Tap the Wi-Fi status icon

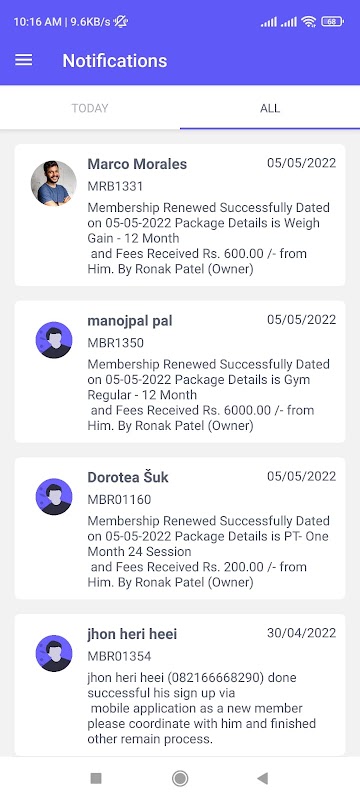point(308,21)
